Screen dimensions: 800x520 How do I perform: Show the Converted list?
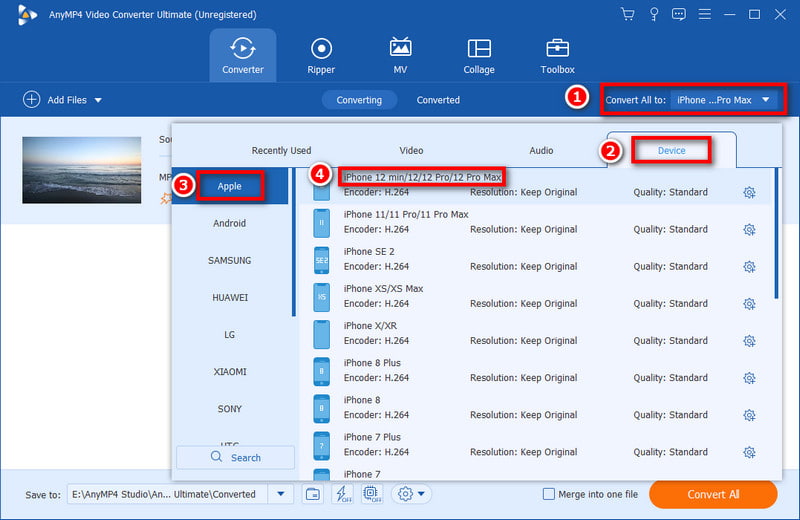coord(438,100)
